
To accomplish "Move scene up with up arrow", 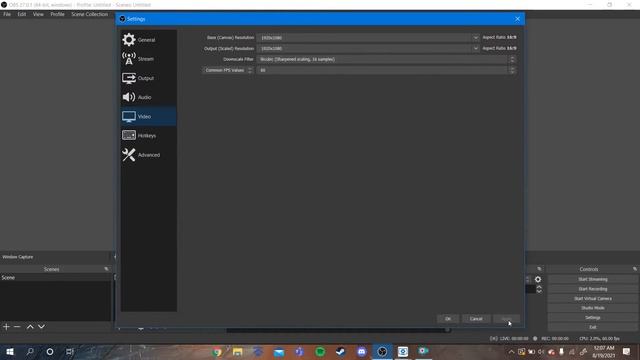I will coord(30,327).
